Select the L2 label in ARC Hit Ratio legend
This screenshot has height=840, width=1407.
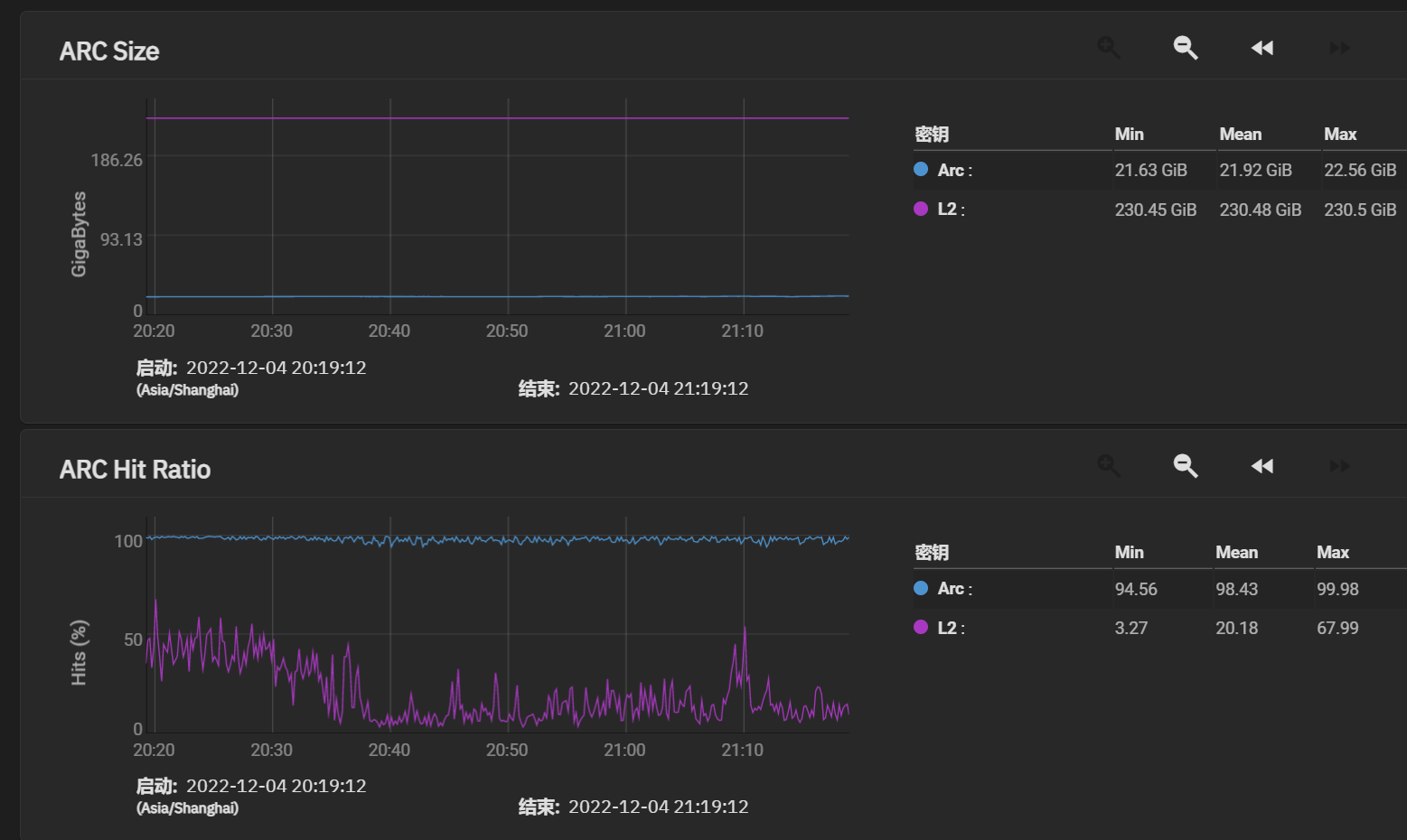[947, 628]
